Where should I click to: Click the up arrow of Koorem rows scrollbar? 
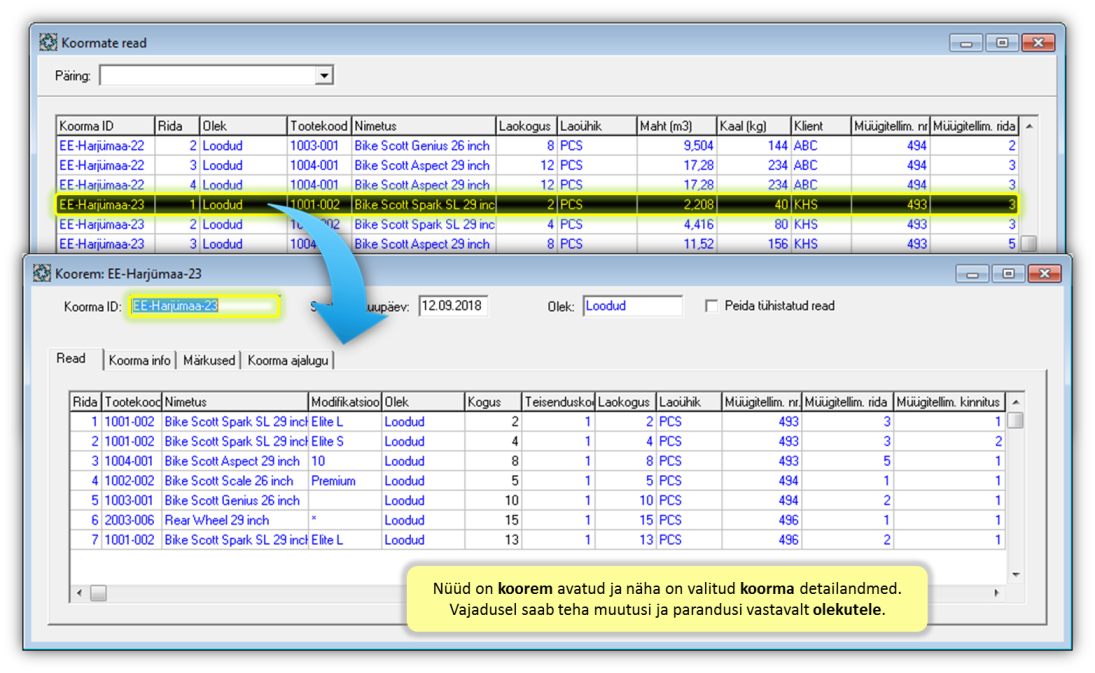(x=1016, y=402)
